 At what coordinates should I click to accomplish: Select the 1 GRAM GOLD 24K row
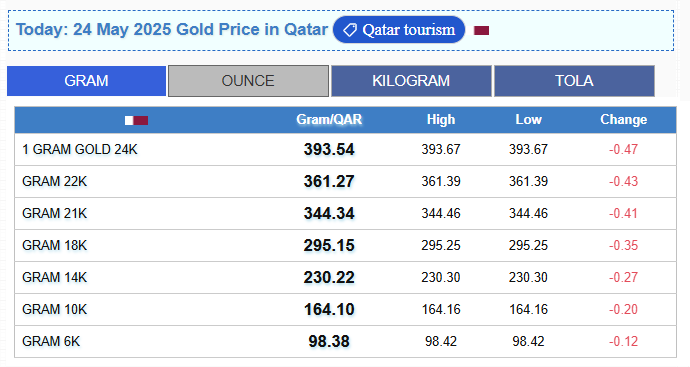pos(345,150)
